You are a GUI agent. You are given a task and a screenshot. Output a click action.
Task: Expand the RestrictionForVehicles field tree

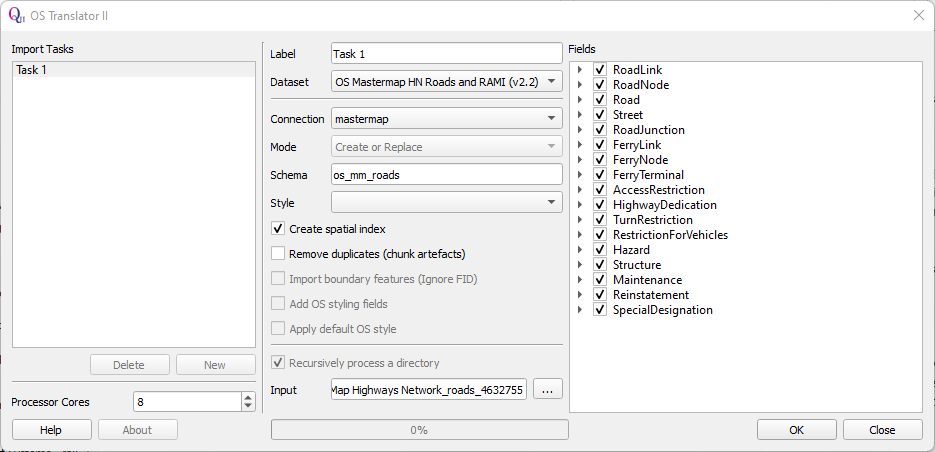pyautogui.click(x=580, y=235)
